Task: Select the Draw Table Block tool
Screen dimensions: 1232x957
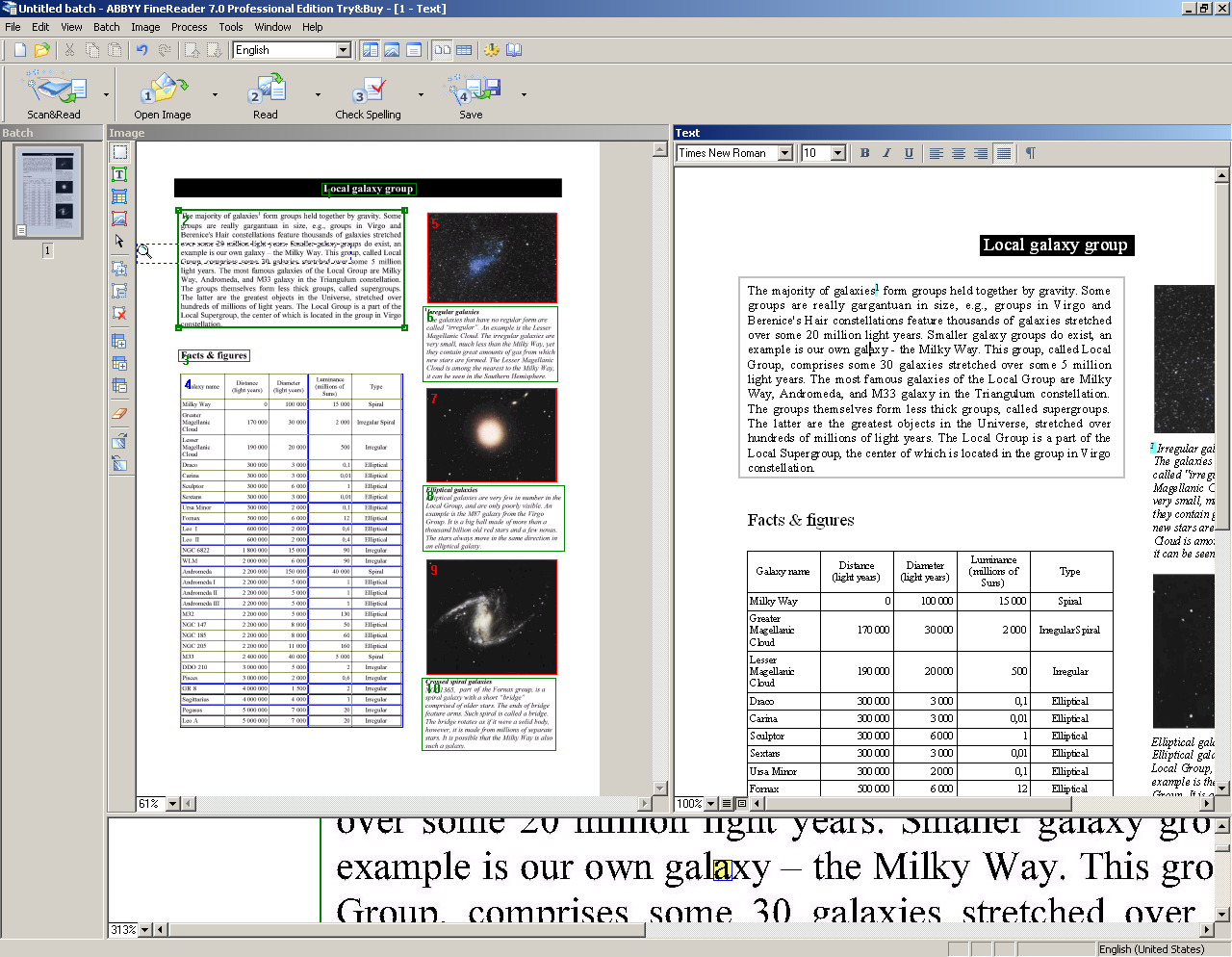Action: (119, 196)
